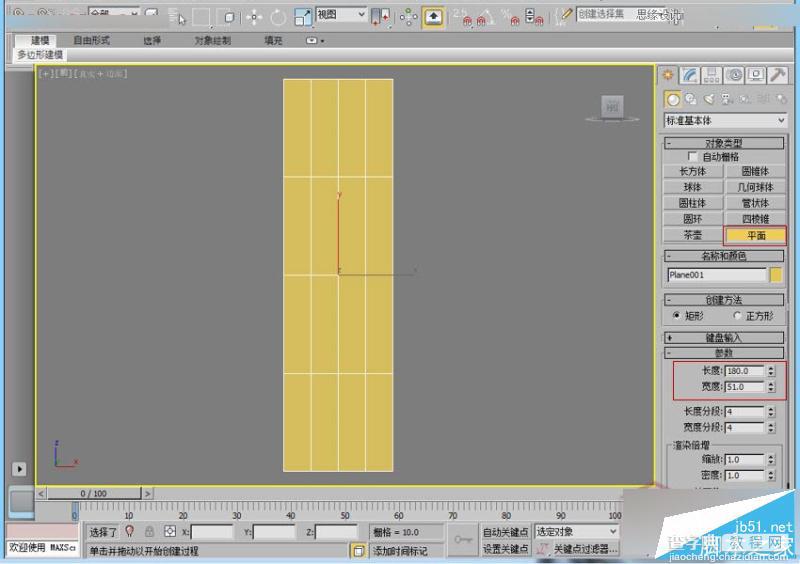Screen dimensions: 800x564
Task: Collapse the 创建方法 rollout
Action: [723, 300]
